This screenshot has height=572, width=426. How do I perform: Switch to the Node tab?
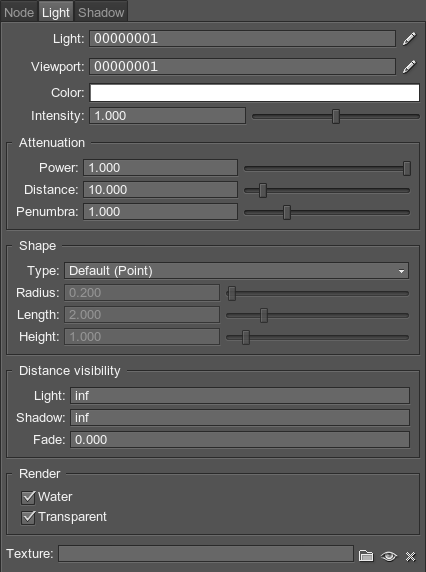19,12
